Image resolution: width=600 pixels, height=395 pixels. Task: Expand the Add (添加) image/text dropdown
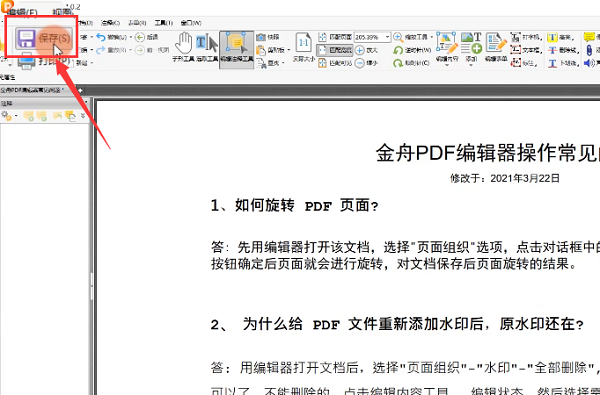point(471,65)
